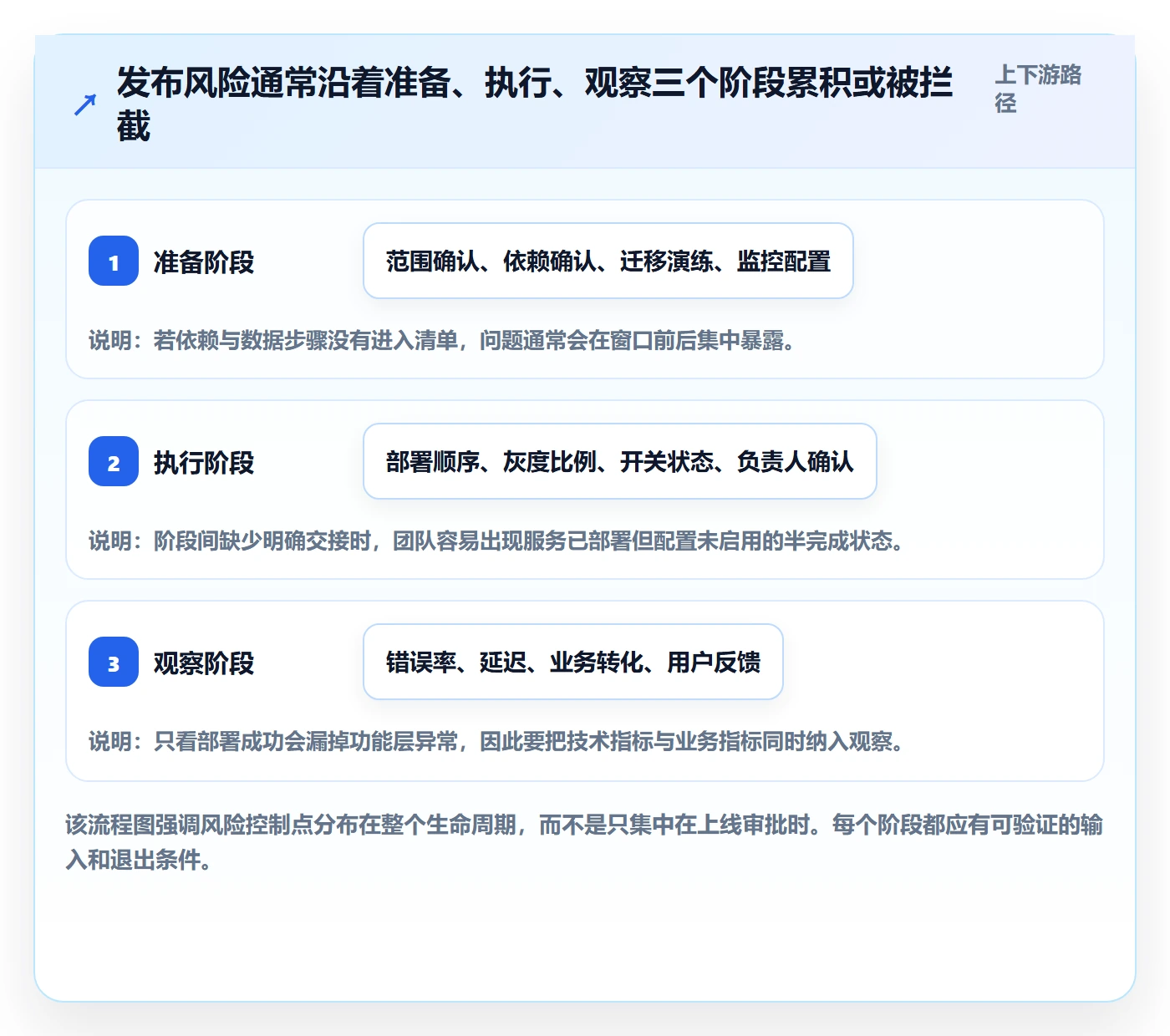Select the step 3 number badge
Screen dimensions: 1170x1036
114,662
